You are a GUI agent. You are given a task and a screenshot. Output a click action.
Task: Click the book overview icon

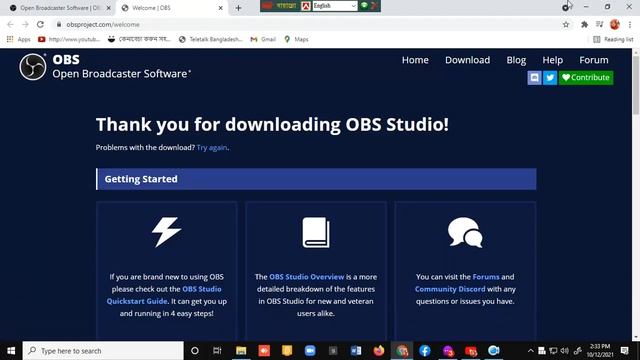click(x=316, y=232)
